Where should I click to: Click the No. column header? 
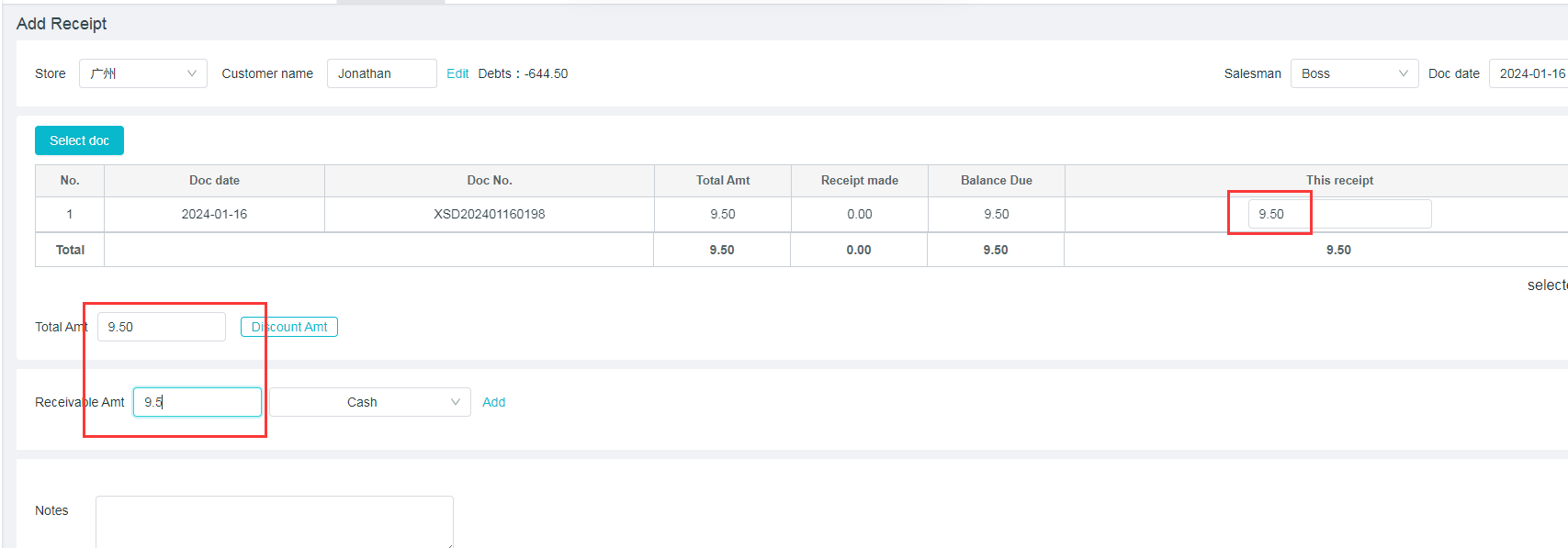tap(70, 181)
